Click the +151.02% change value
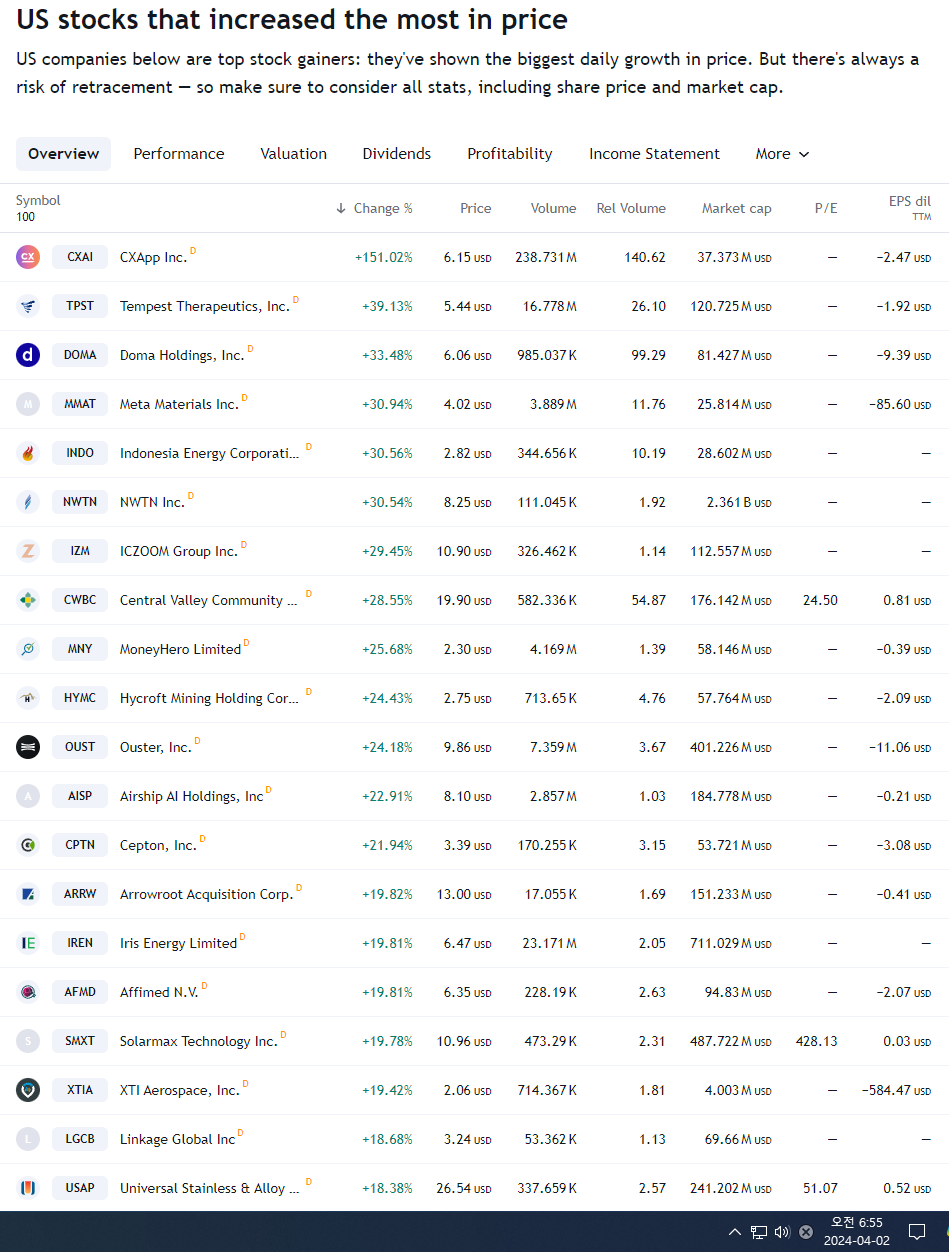 pyautogui.click(x=383, y=257)
